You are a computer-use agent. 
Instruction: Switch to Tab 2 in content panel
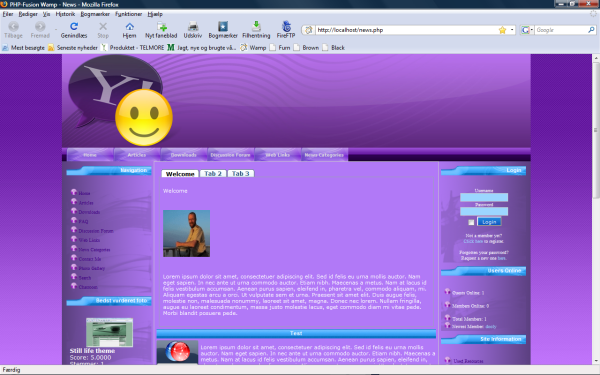(x=213, y=173)
